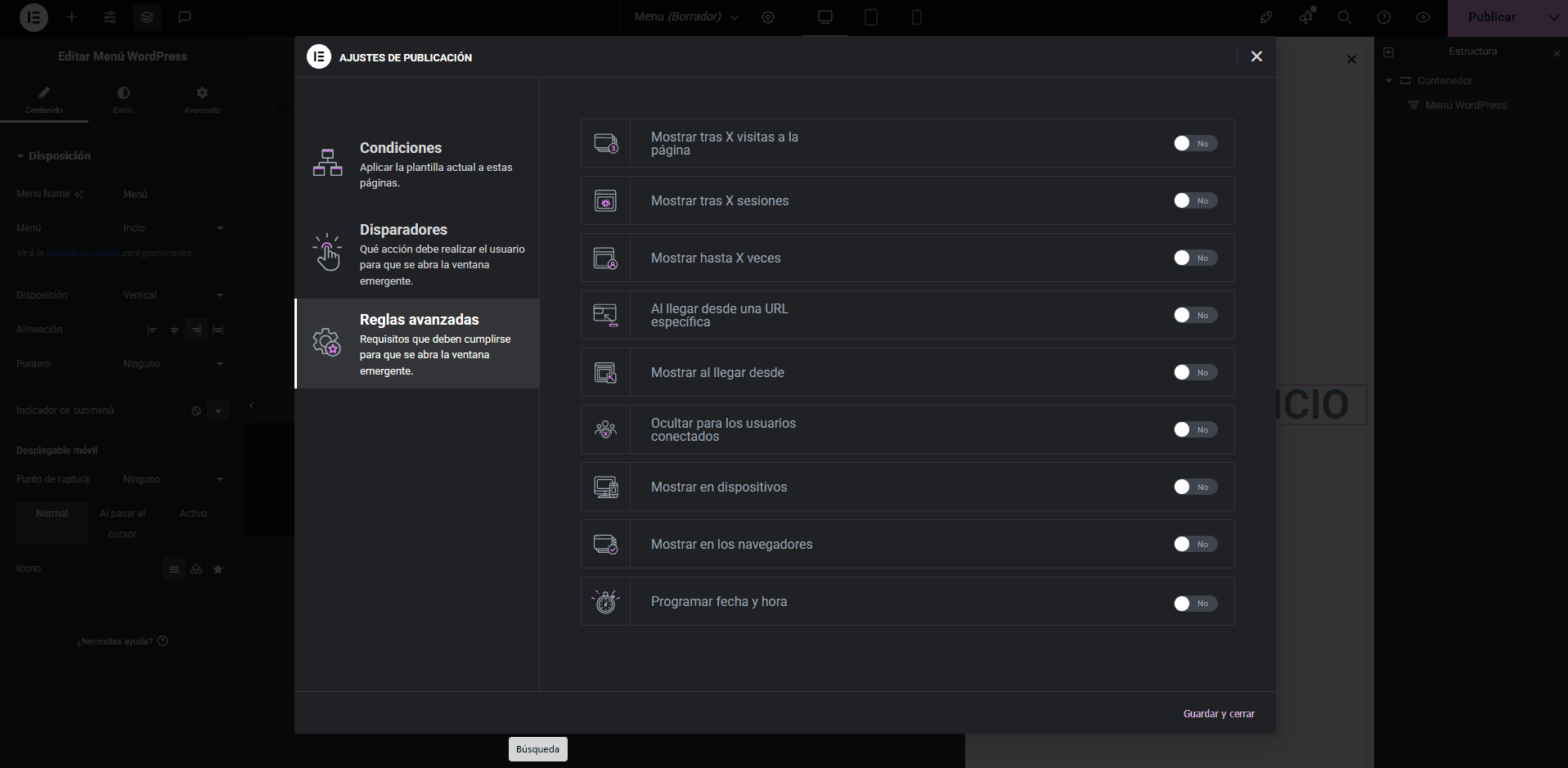Preview changes with eye icon
Screen dimensions: 1568x768
click(1423, 17)
